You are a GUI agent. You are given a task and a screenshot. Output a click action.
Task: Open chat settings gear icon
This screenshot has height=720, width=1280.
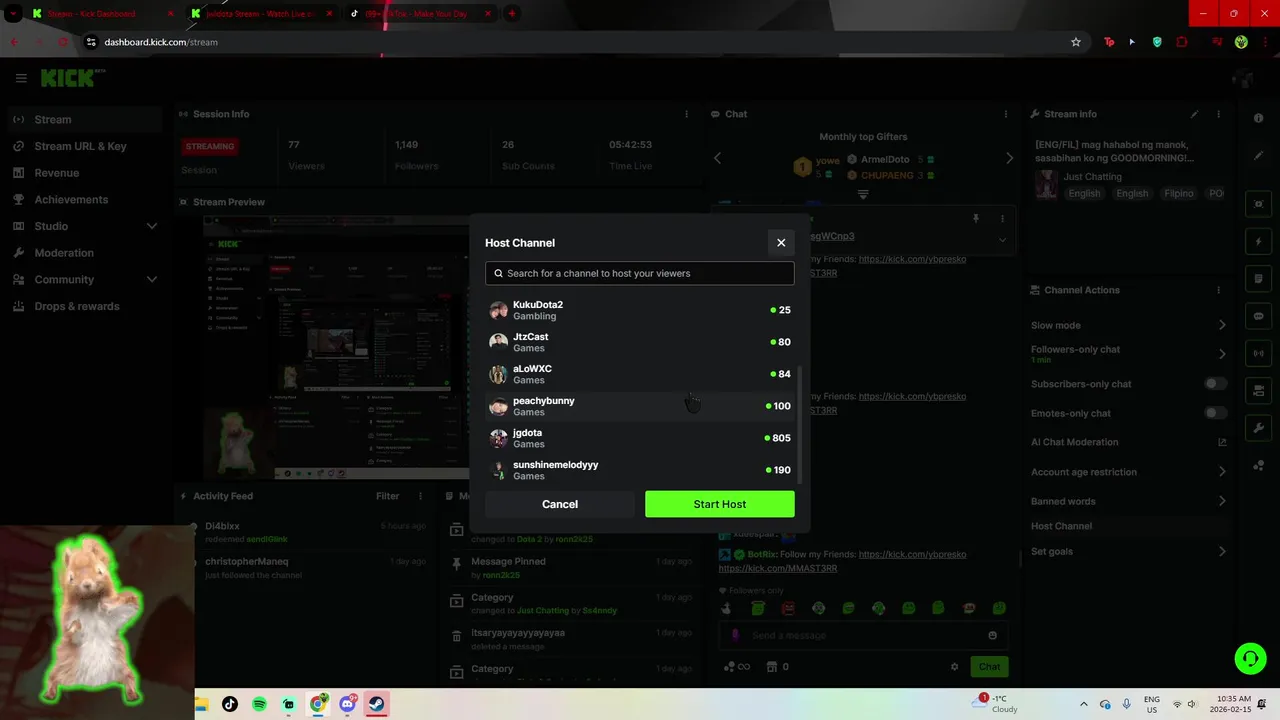click(x=954, y=667)
